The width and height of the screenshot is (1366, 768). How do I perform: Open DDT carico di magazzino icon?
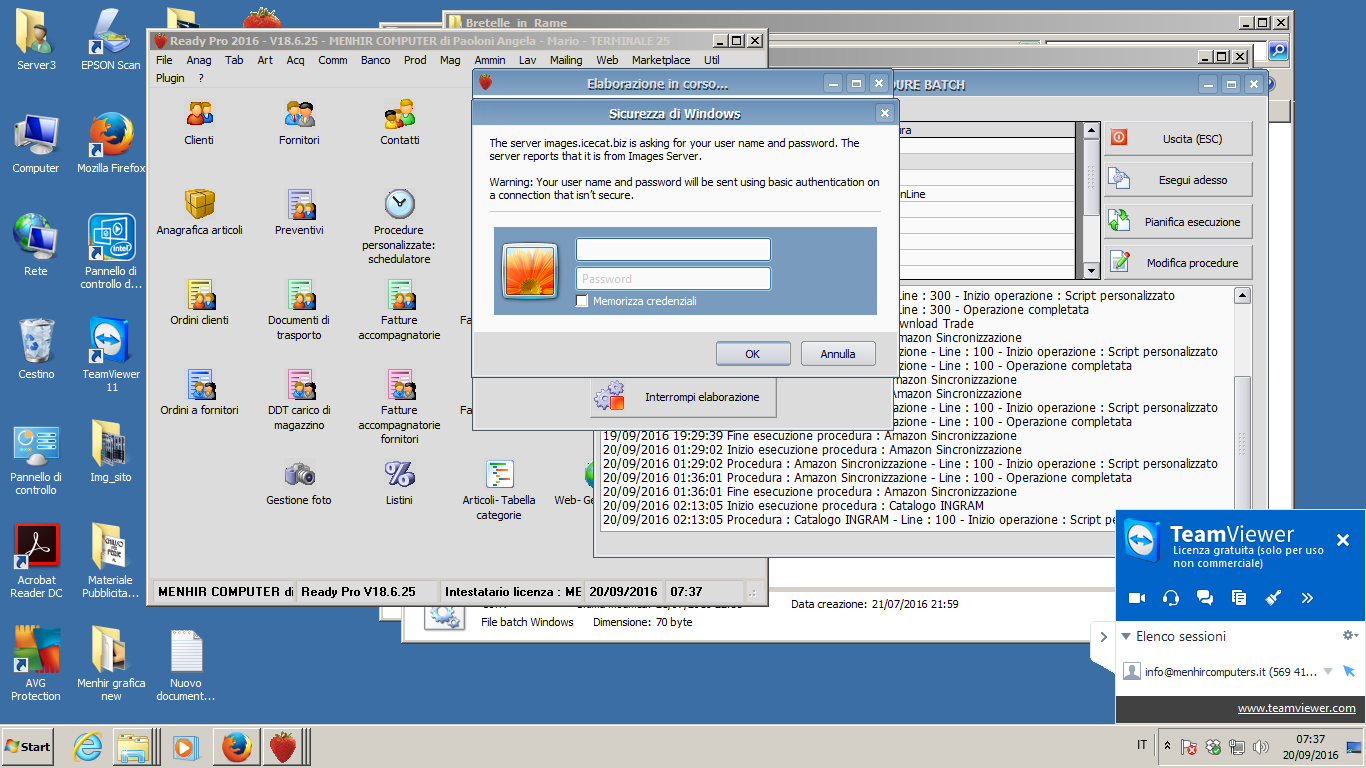[x=300, y=384]
